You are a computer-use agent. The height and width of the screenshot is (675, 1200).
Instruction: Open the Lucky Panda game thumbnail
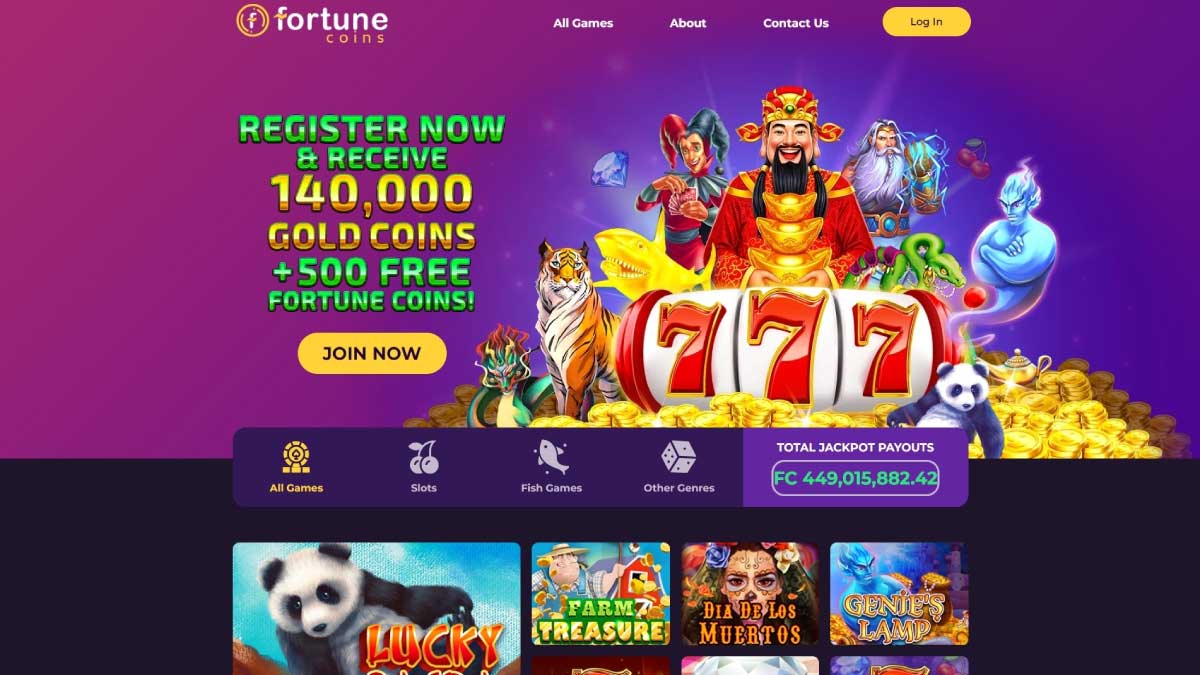[377, 608]
